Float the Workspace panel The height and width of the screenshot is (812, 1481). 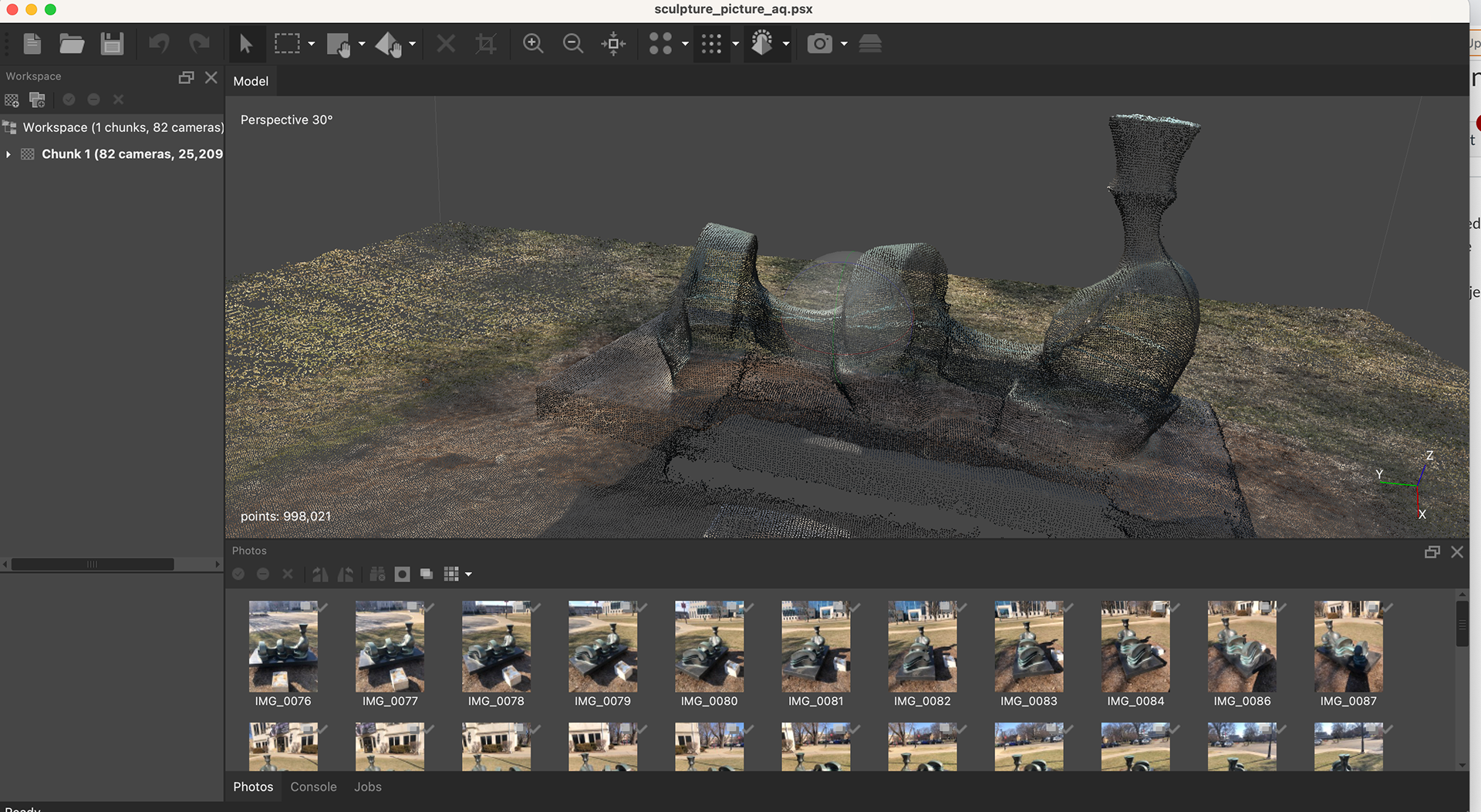pos(186,77)
